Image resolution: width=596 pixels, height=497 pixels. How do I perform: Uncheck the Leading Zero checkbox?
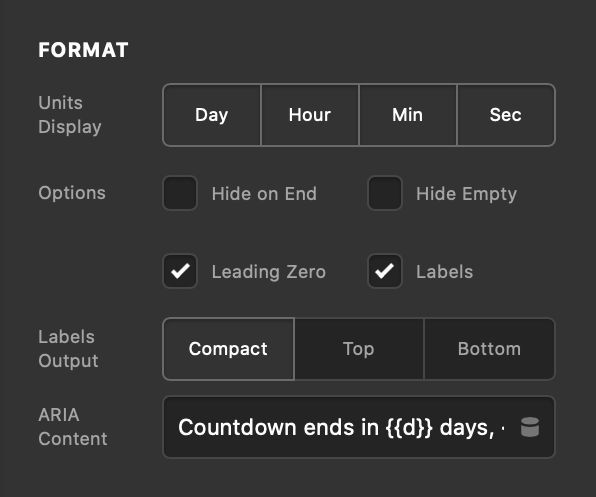click(180, 271)
